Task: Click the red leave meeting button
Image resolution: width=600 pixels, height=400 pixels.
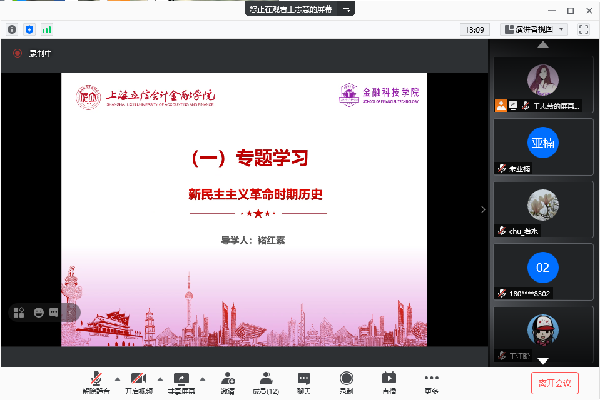Action: 554,382
